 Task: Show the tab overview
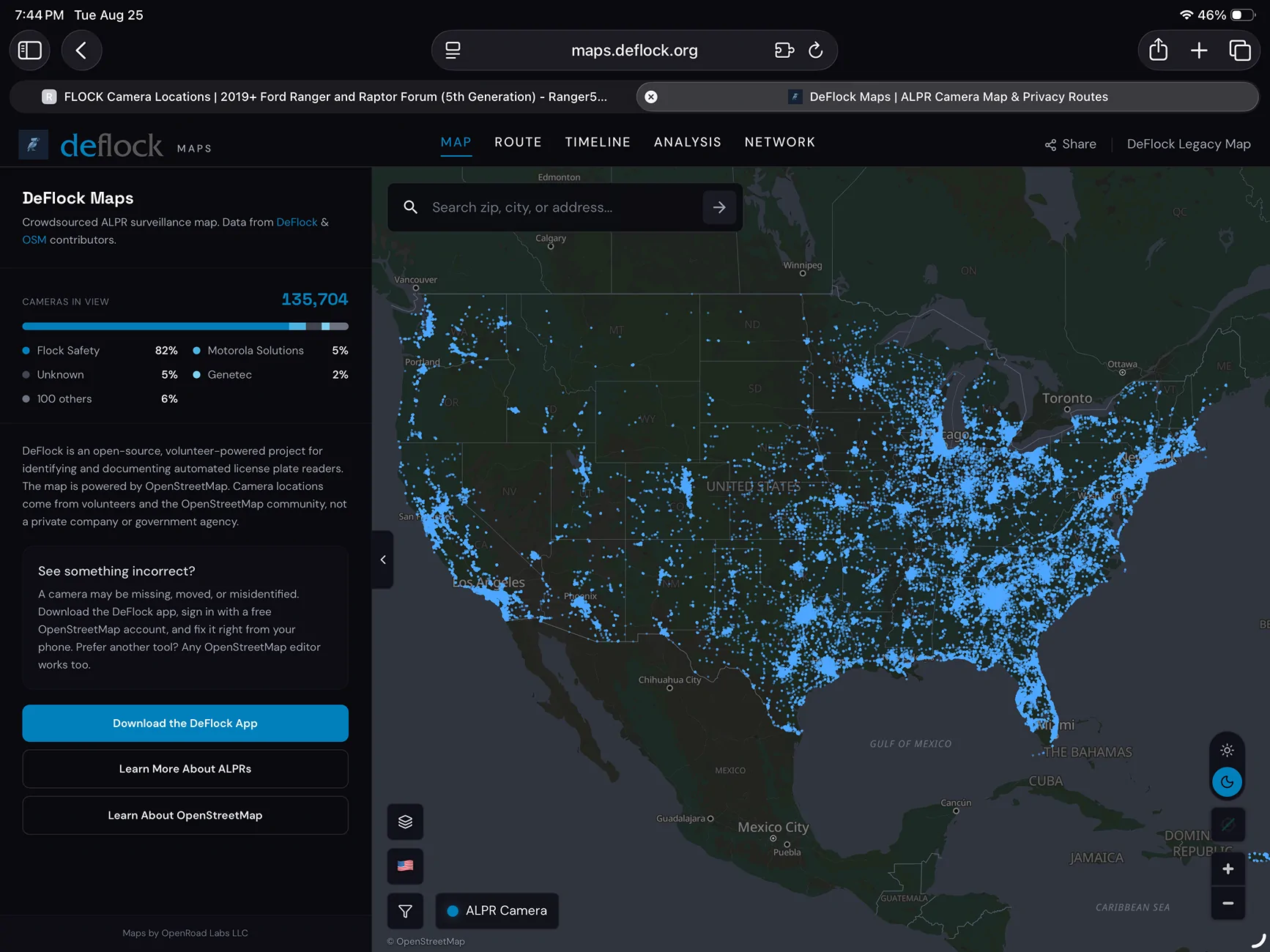1239,51
